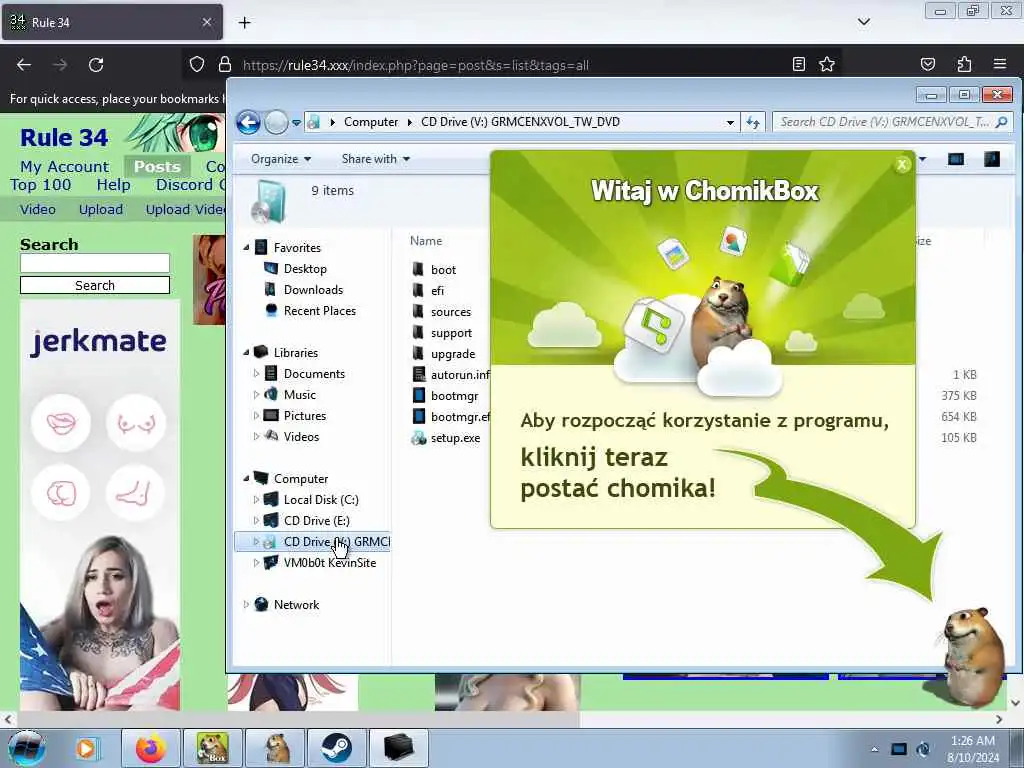The image size is (1024, 768).
Task: Click the webpage Search button
Action: [95, 285]
